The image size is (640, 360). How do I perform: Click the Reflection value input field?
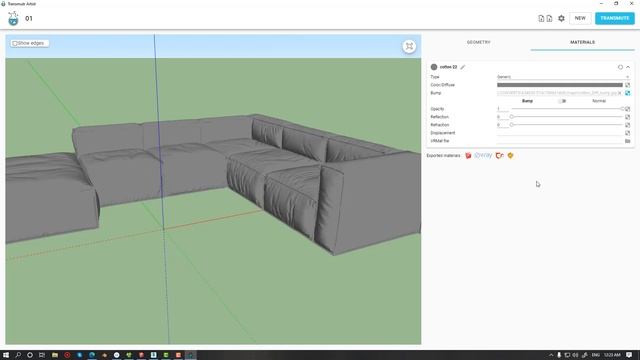(502, 117)
